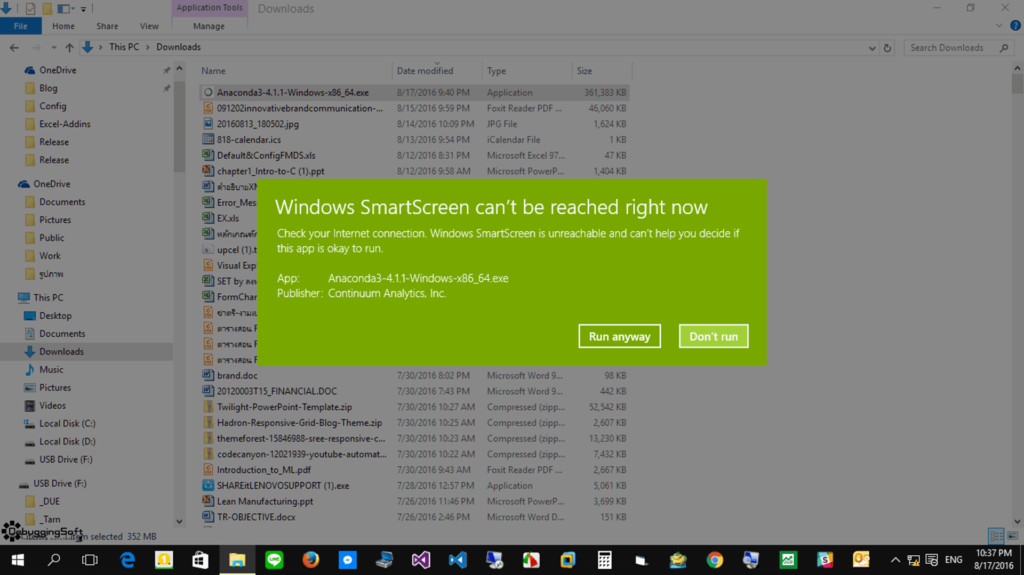The image size is (1024, 575).
Task: Switch to details view layout icon
Action: [996, 536]
